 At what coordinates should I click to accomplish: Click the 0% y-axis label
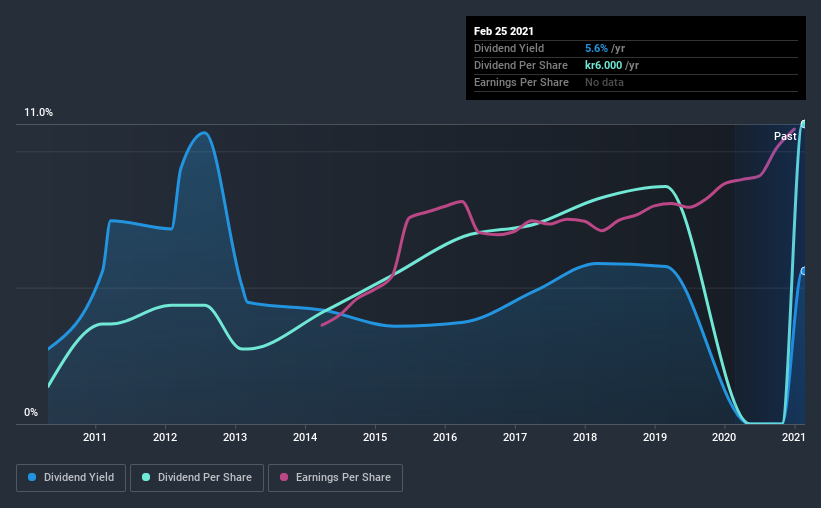(x=31, y=413)
